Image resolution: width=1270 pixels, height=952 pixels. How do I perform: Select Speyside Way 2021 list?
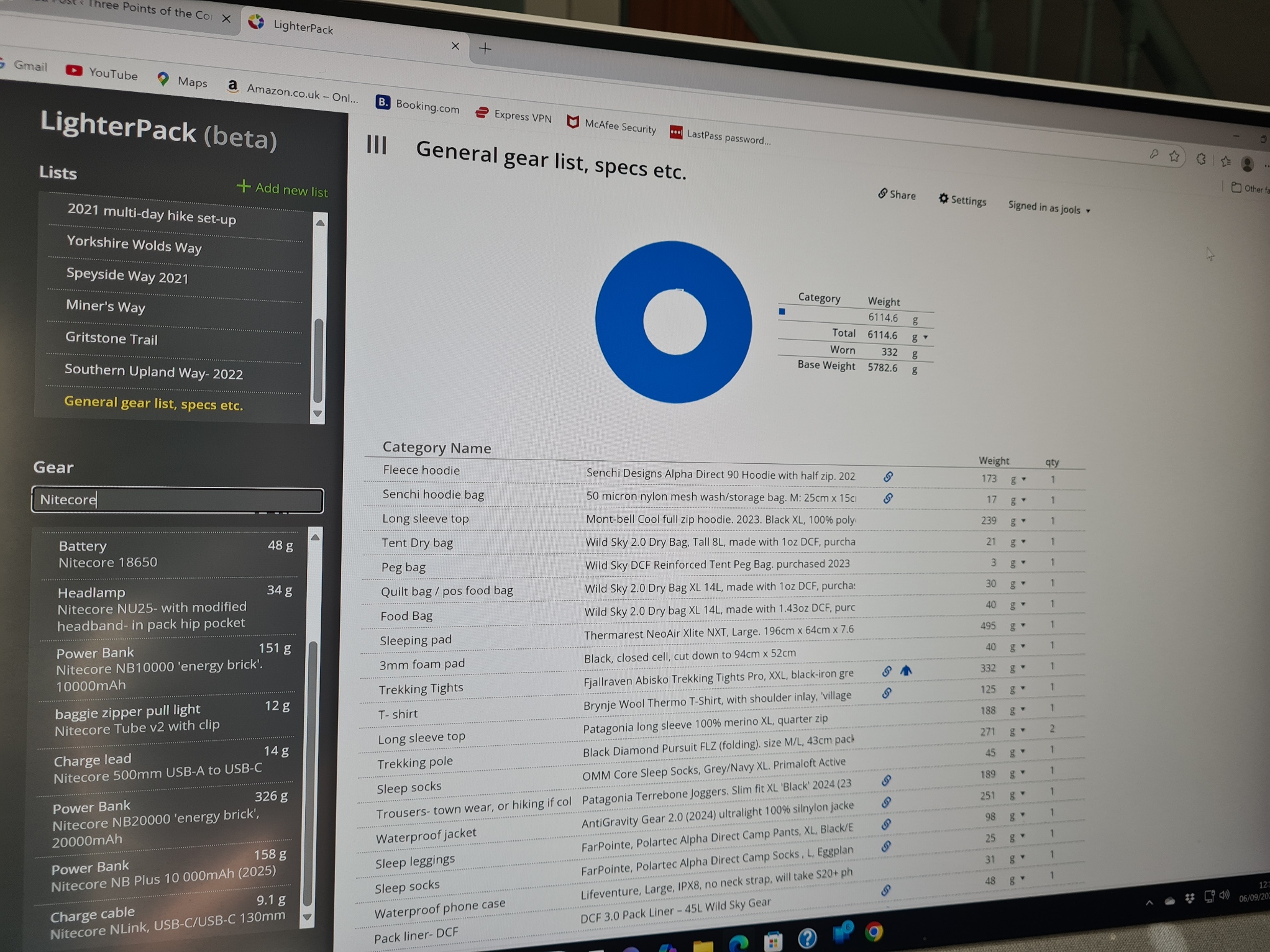tap(127, 276)
